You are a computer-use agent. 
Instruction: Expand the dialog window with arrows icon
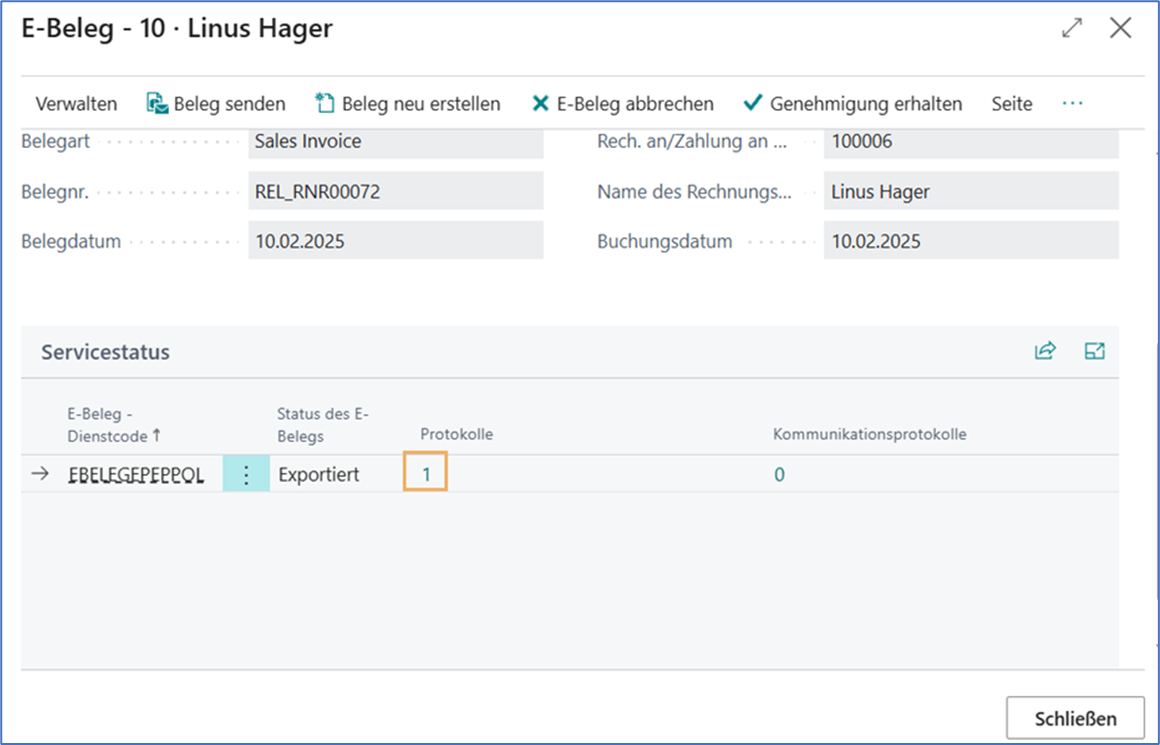pyautogui.click(x=1072, y=28)
